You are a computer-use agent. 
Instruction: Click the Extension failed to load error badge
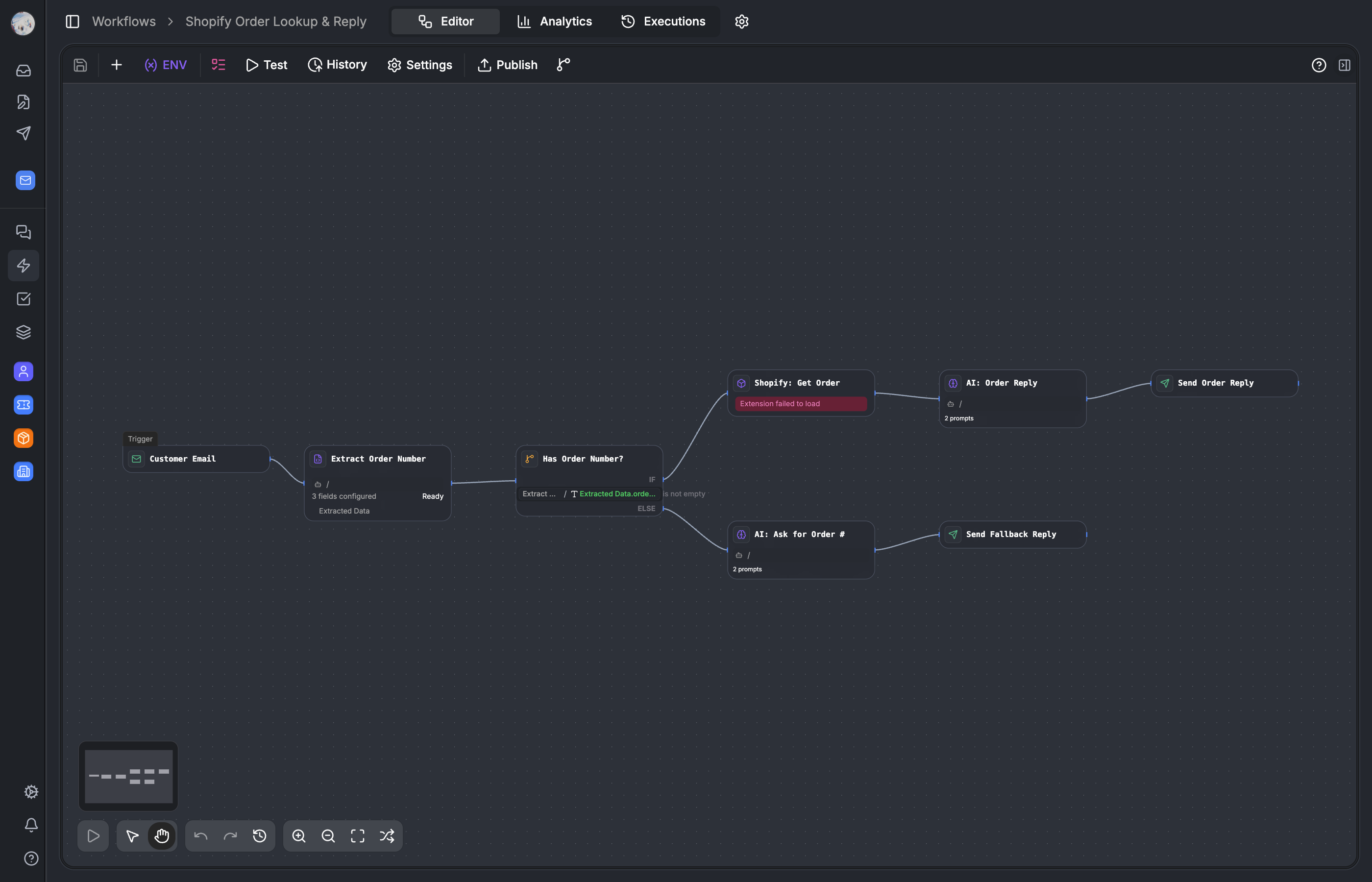[801, 404]
